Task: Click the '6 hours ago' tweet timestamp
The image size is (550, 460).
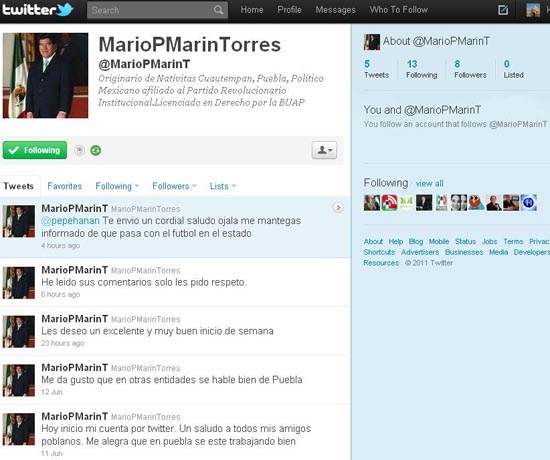Action: tap(61, 294)
